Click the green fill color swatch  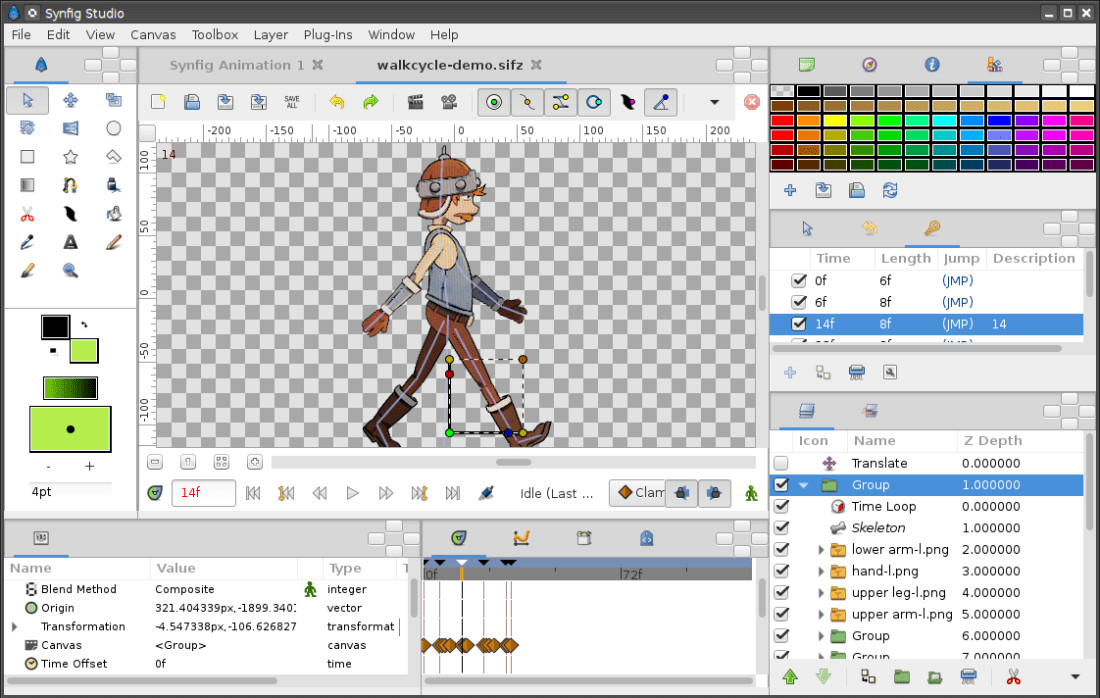pos(83,351)
